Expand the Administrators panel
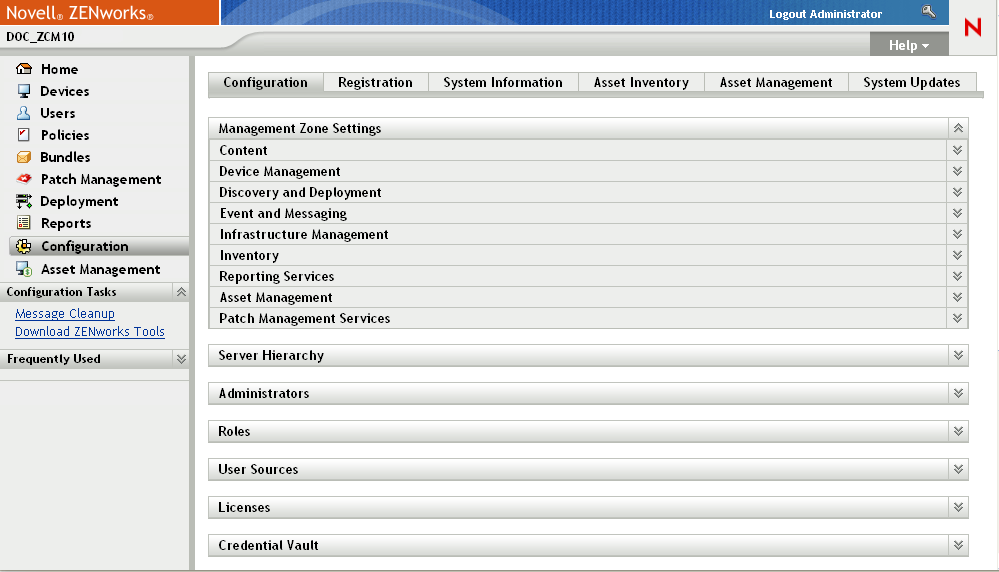999x572 pixels. coord(958,394)
